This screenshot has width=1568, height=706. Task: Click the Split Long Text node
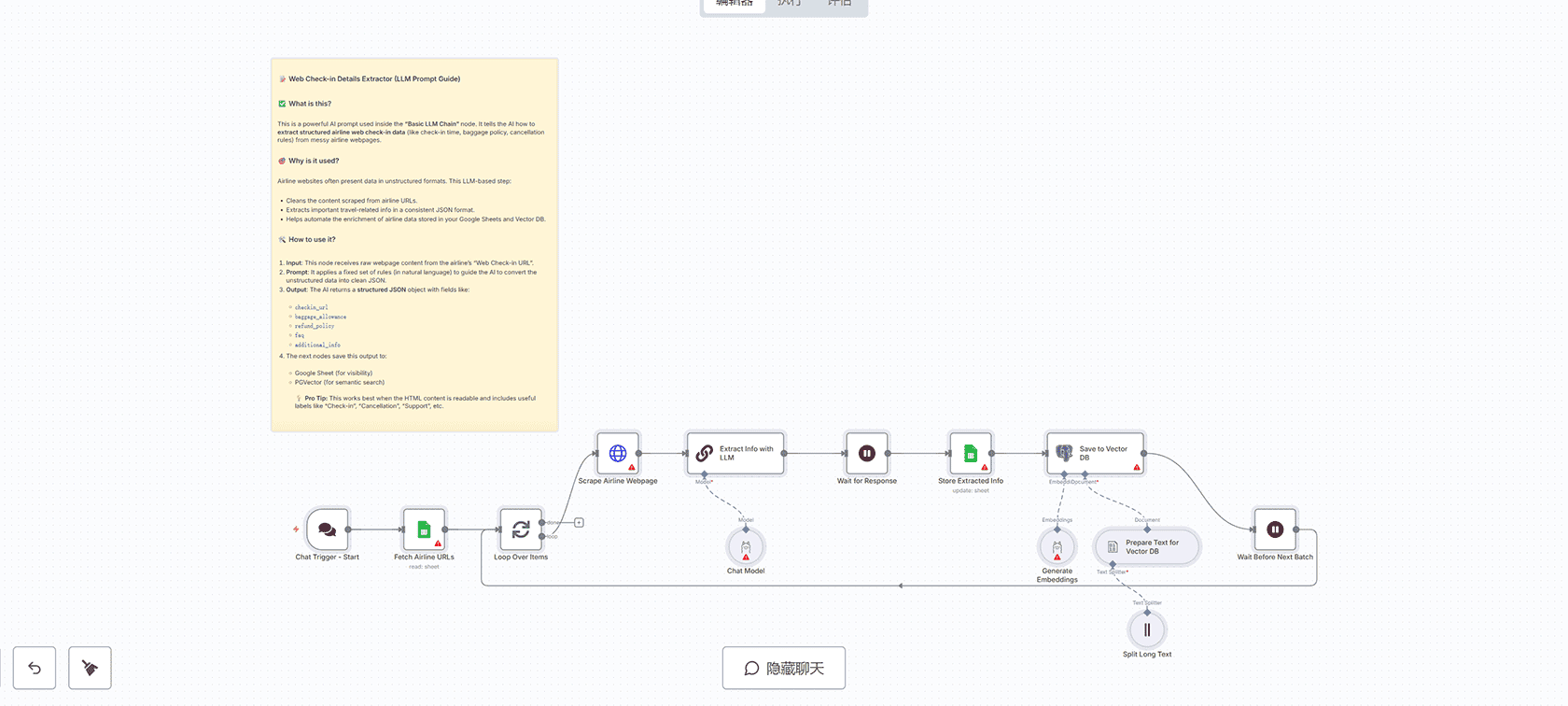point(1147,629)
